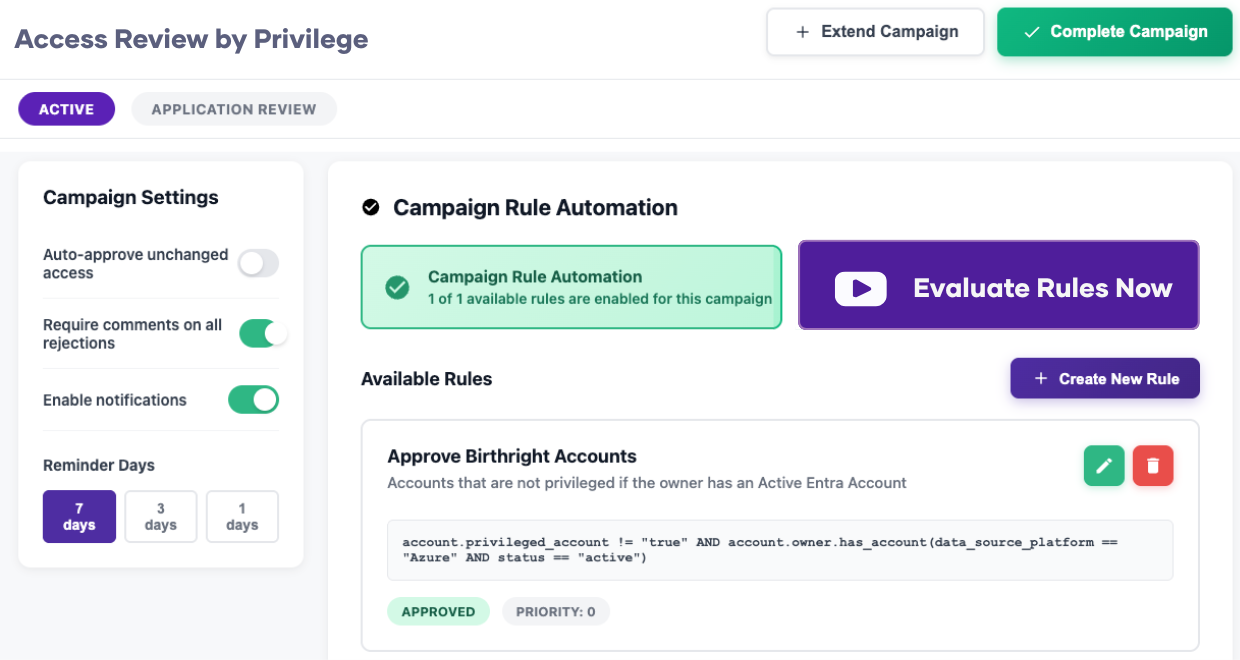Pick the 1 days reminder option
1240x660 pixels.
click(242, 516)
